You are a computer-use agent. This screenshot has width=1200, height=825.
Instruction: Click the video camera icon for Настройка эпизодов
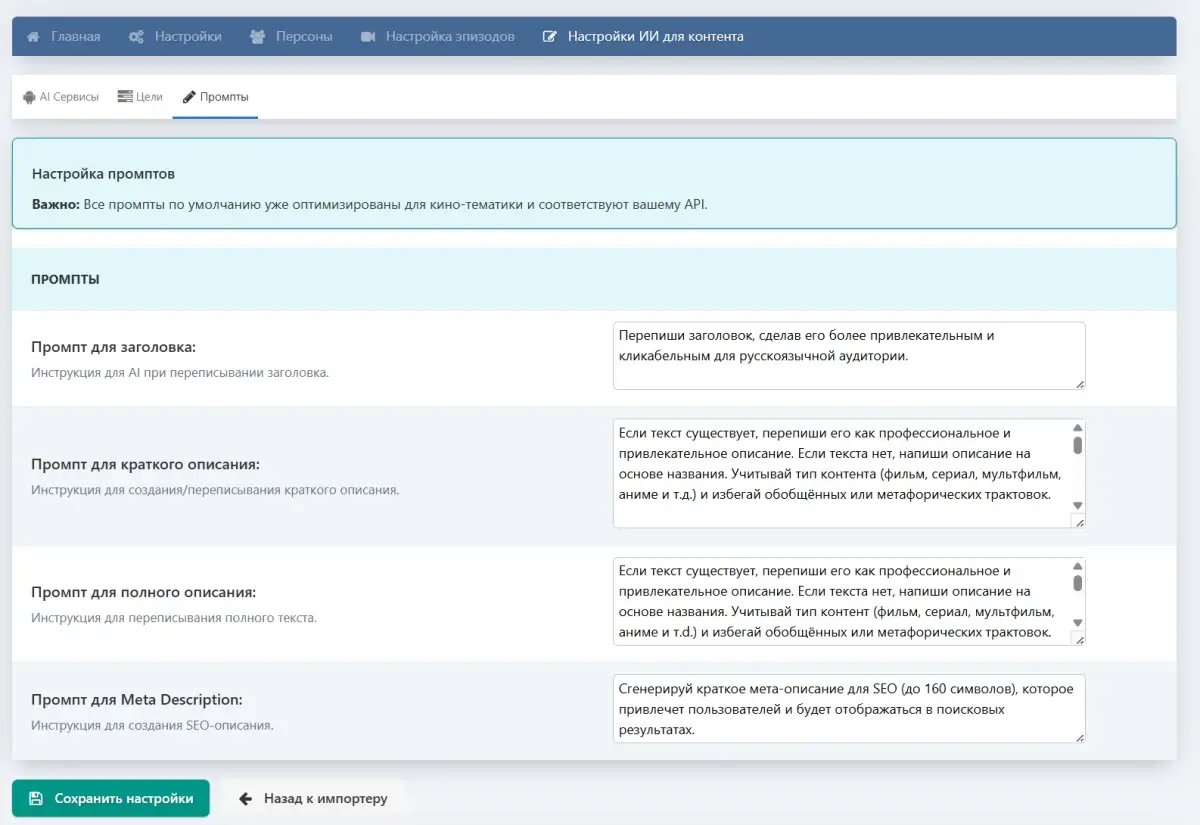pos(367,37)
